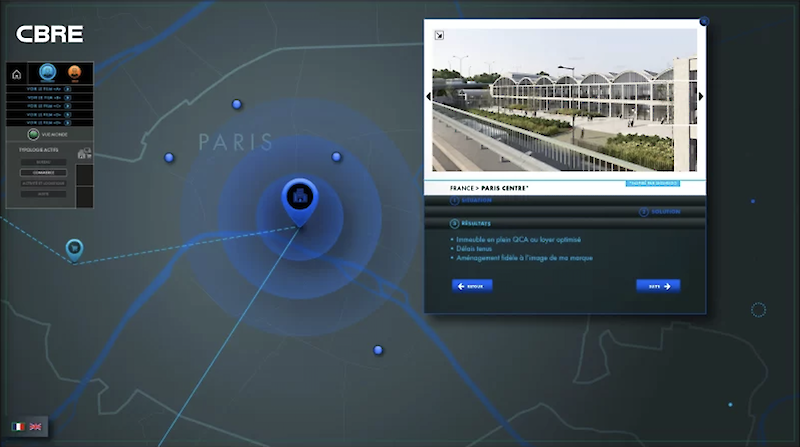Switch language with the French flag
The width and height of the screenshot is (800, 447).
tap(18, 427)
